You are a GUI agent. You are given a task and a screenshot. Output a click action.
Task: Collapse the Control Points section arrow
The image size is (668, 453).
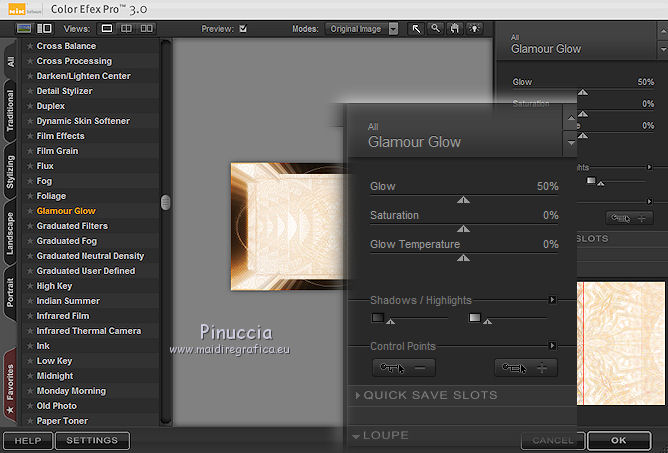pyautogui.click(x=552, y=345)
